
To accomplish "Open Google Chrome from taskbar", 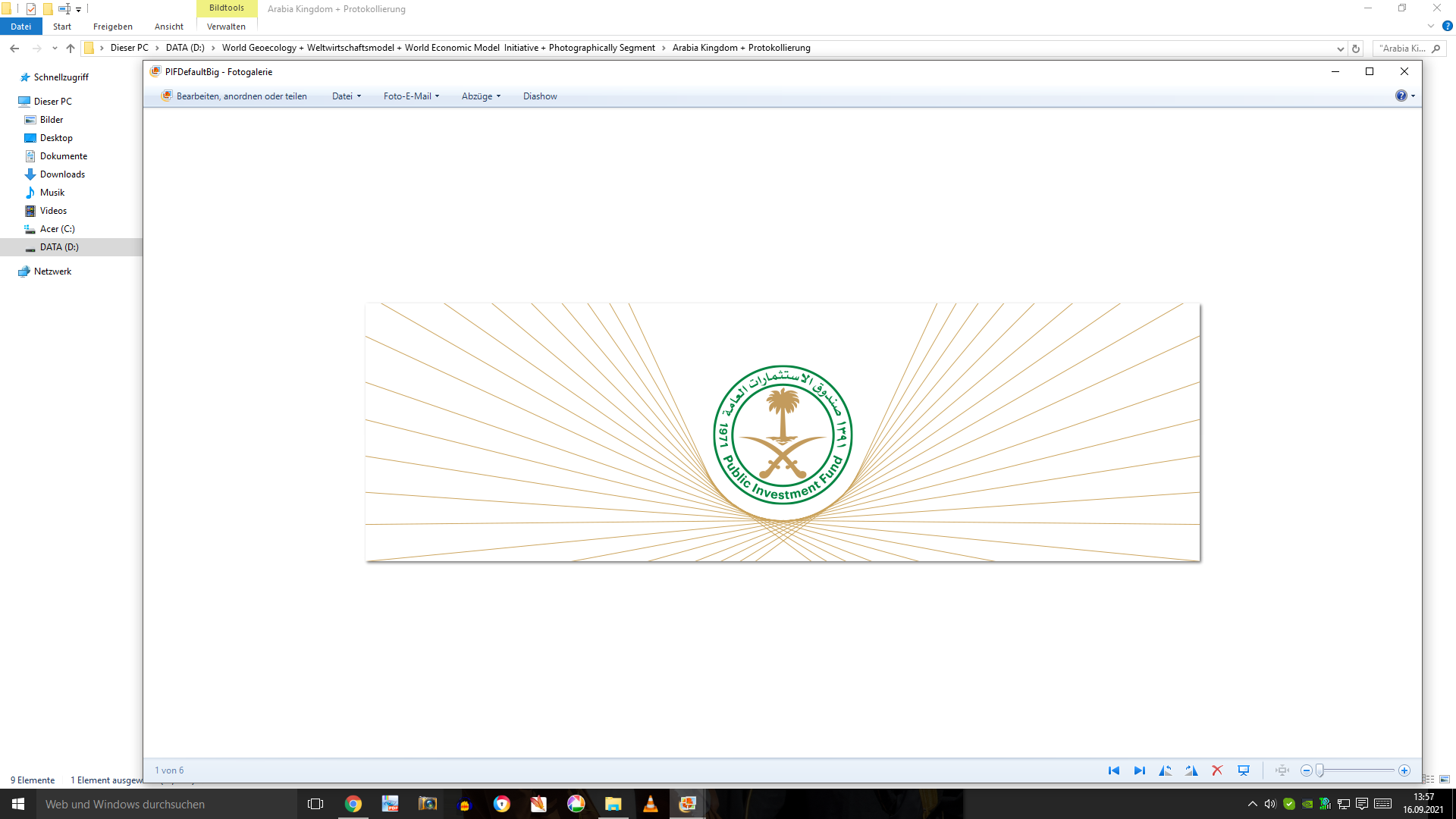I will [x=353, y=804].
